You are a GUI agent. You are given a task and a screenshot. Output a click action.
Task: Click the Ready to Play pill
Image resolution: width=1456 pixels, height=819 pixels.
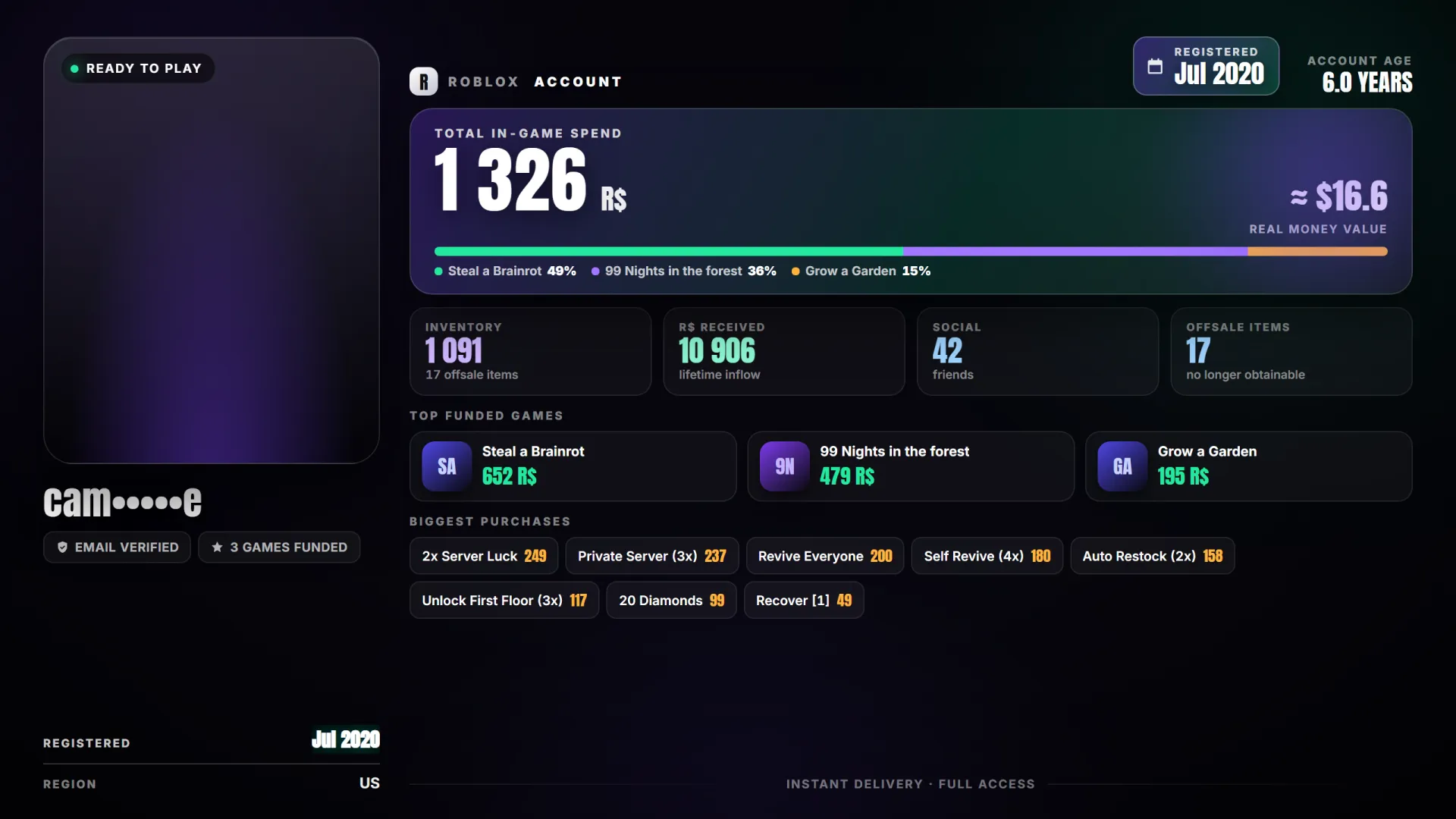(138, 68)
